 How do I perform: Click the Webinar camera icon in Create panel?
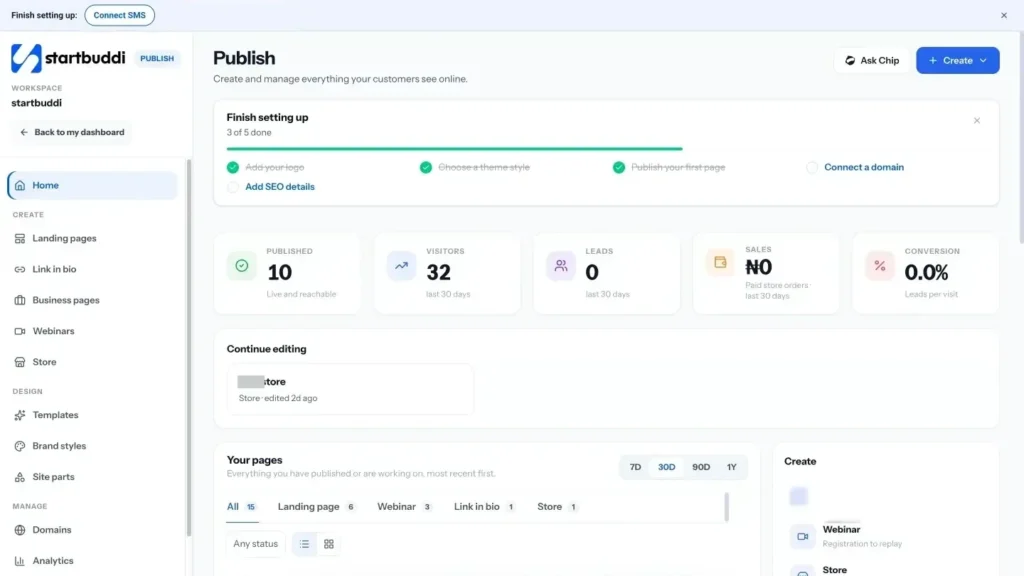coord(803,536)
